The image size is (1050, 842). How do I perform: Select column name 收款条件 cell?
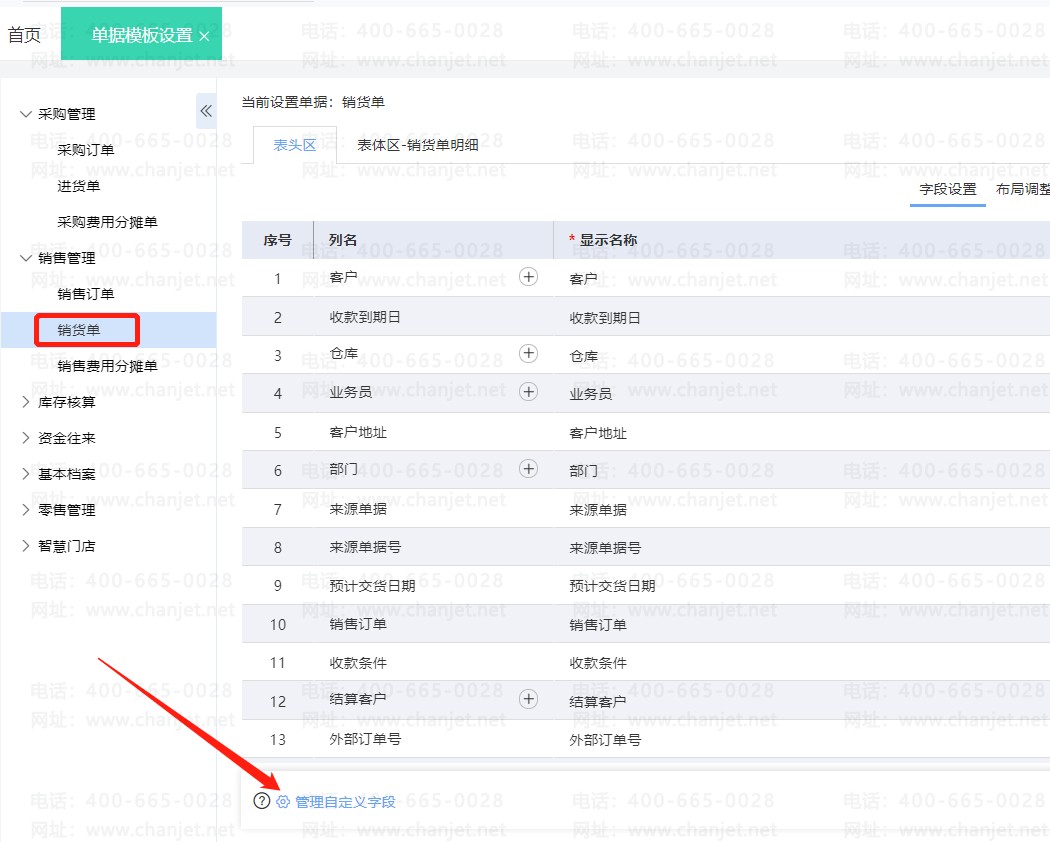click(358, 662)
